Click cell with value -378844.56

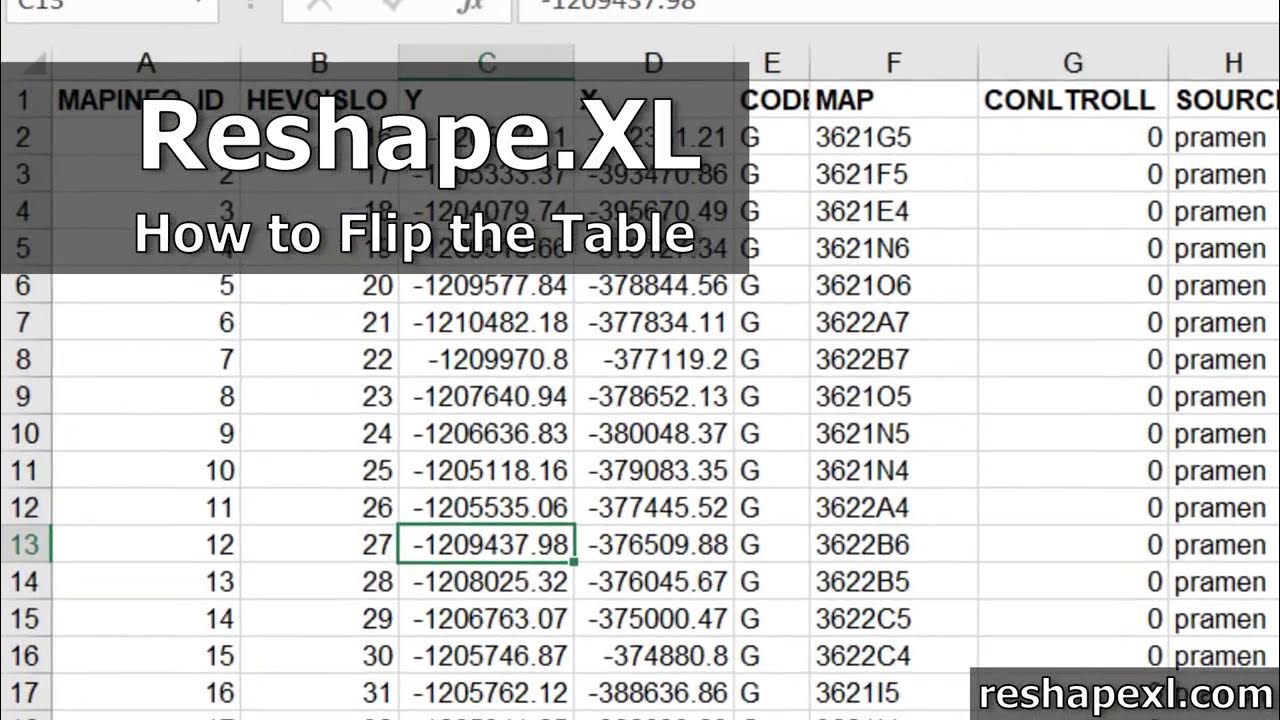click(x=654, y=286)
